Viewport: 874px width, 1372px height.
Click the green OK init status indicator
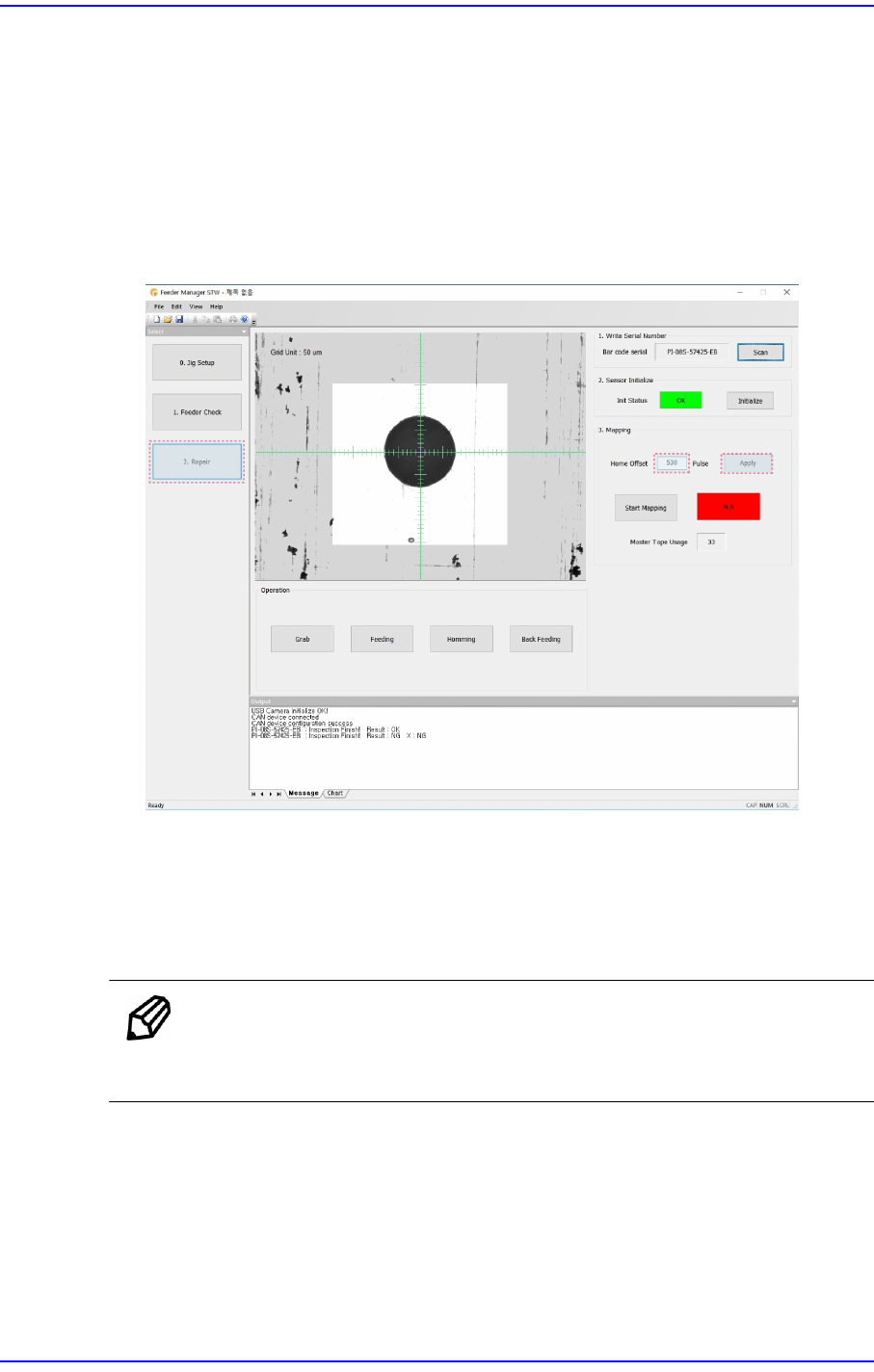pos(680,401)
